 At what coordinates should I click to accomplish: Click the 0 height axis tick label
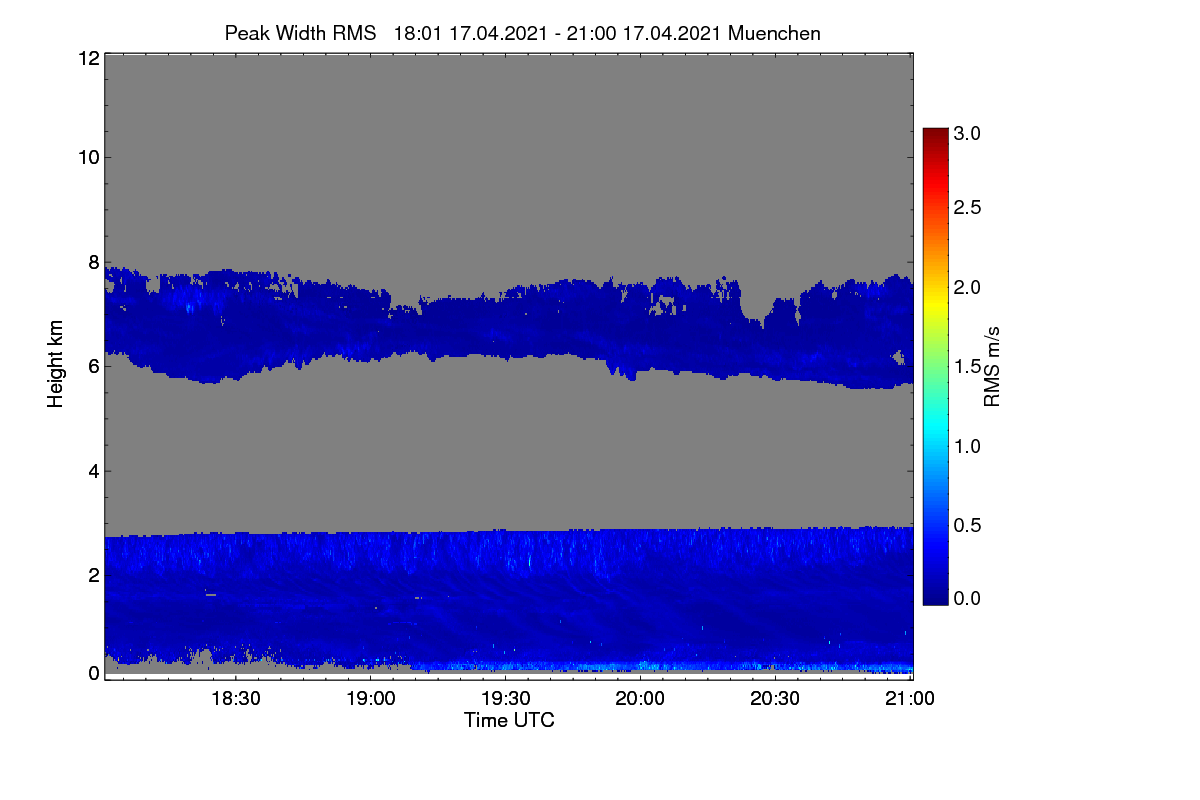(92, 673)
